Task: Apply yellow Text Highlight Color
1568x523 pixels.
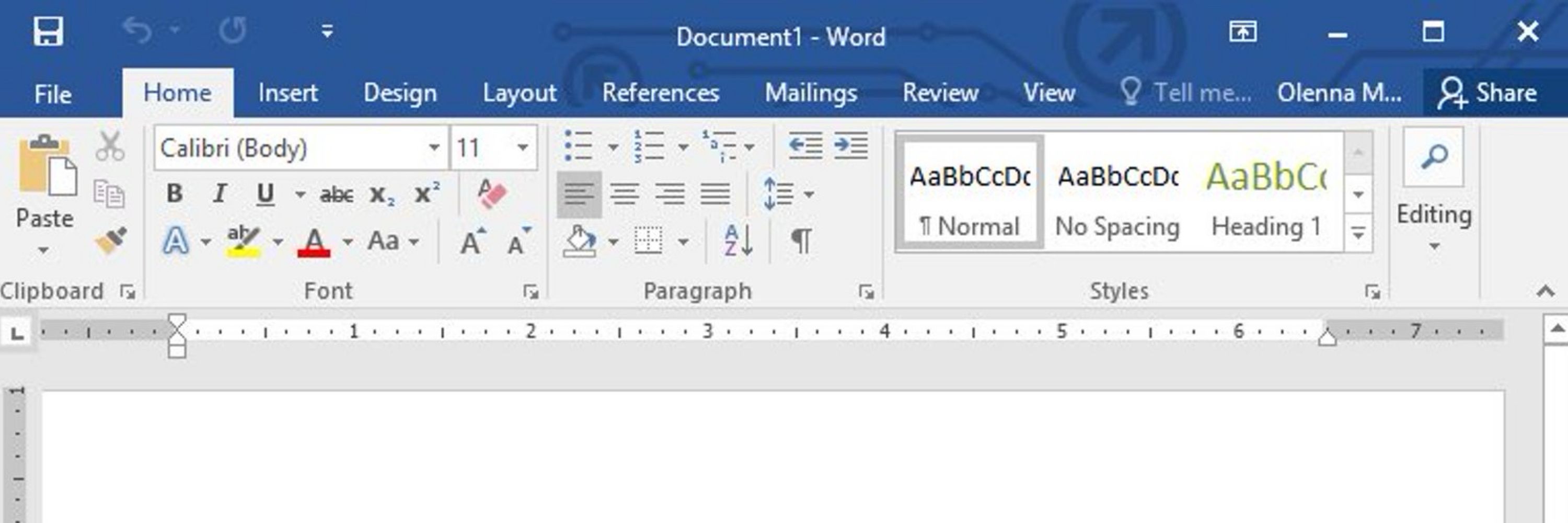Action: pos(244,241)
